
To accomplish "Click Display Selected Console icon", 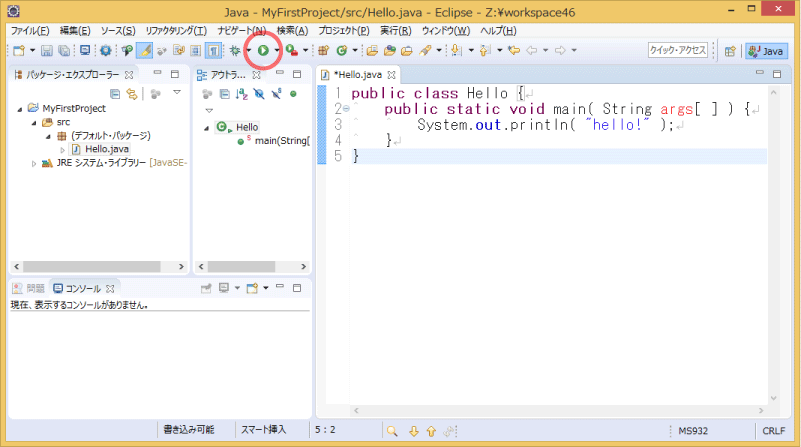I will (224, 288).
